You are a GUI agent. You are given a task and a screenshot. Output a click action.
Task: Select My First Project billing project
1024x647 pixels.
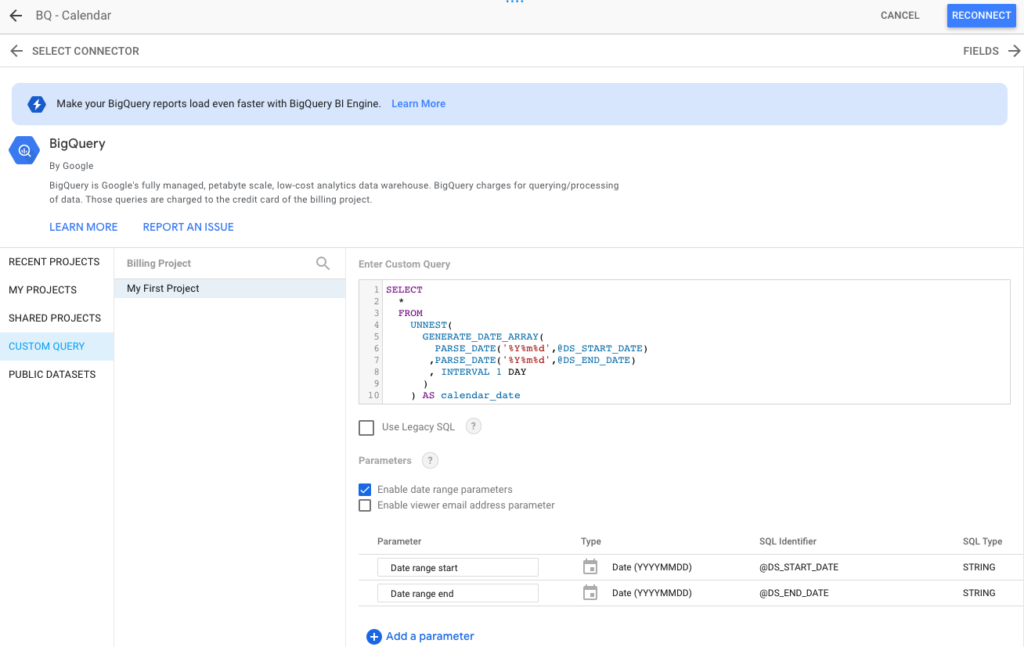tap(229, 289)
